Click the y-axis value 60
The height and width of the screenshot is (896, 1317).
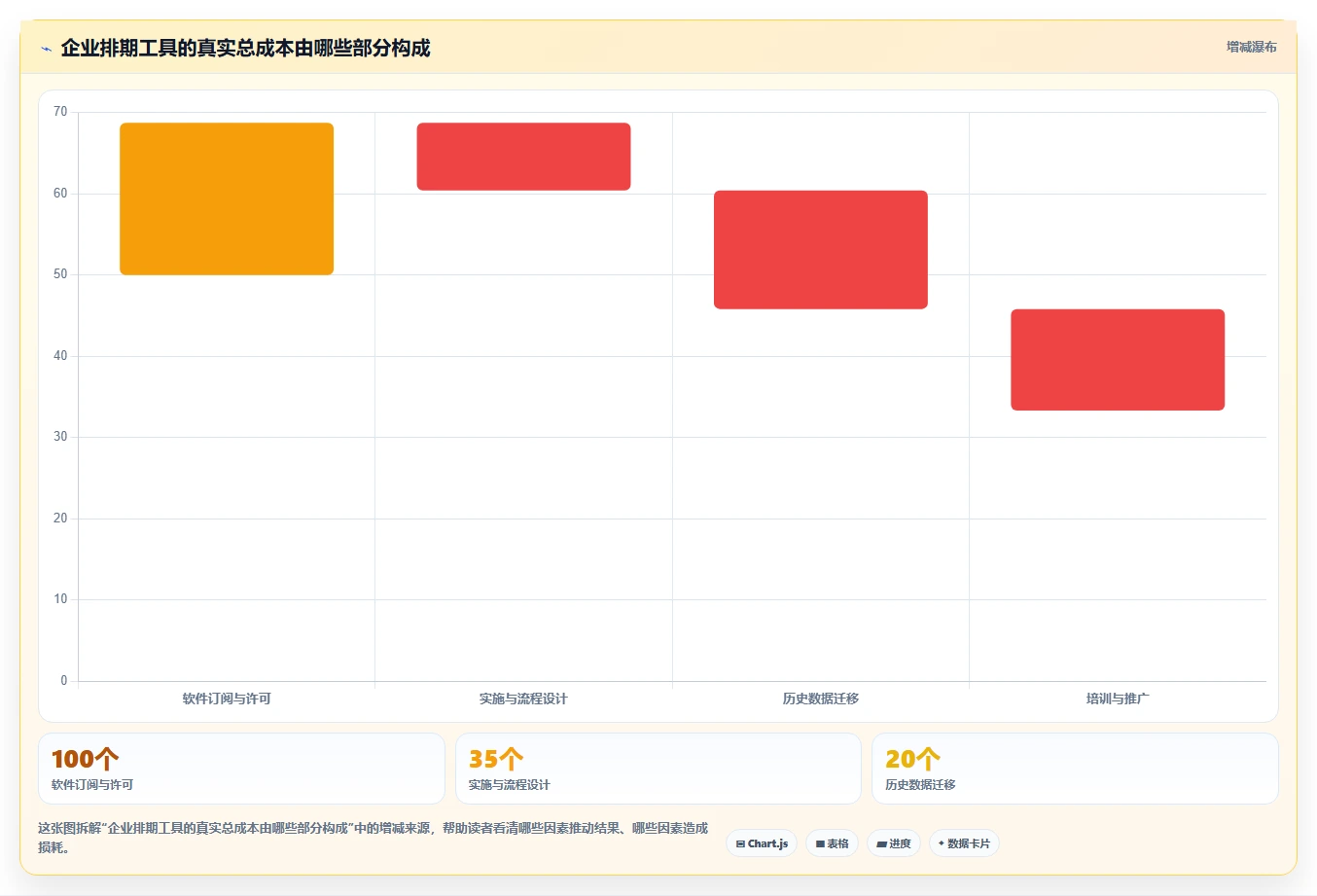60,194
